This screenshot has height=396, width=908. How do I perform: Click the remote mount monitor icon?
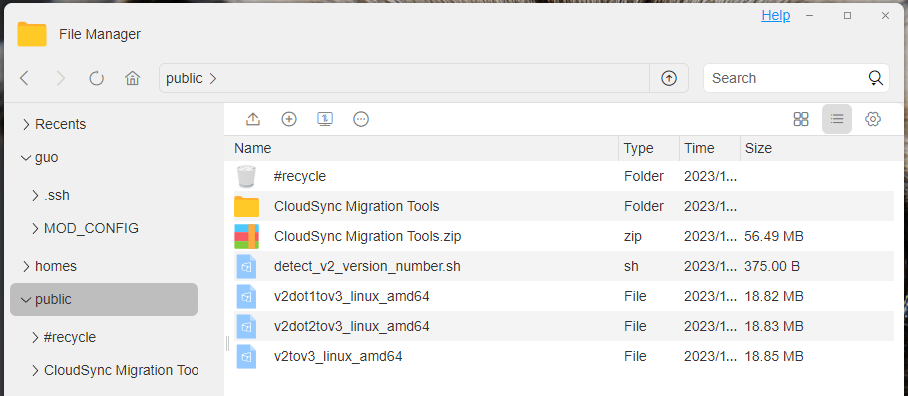pos(325,119)
